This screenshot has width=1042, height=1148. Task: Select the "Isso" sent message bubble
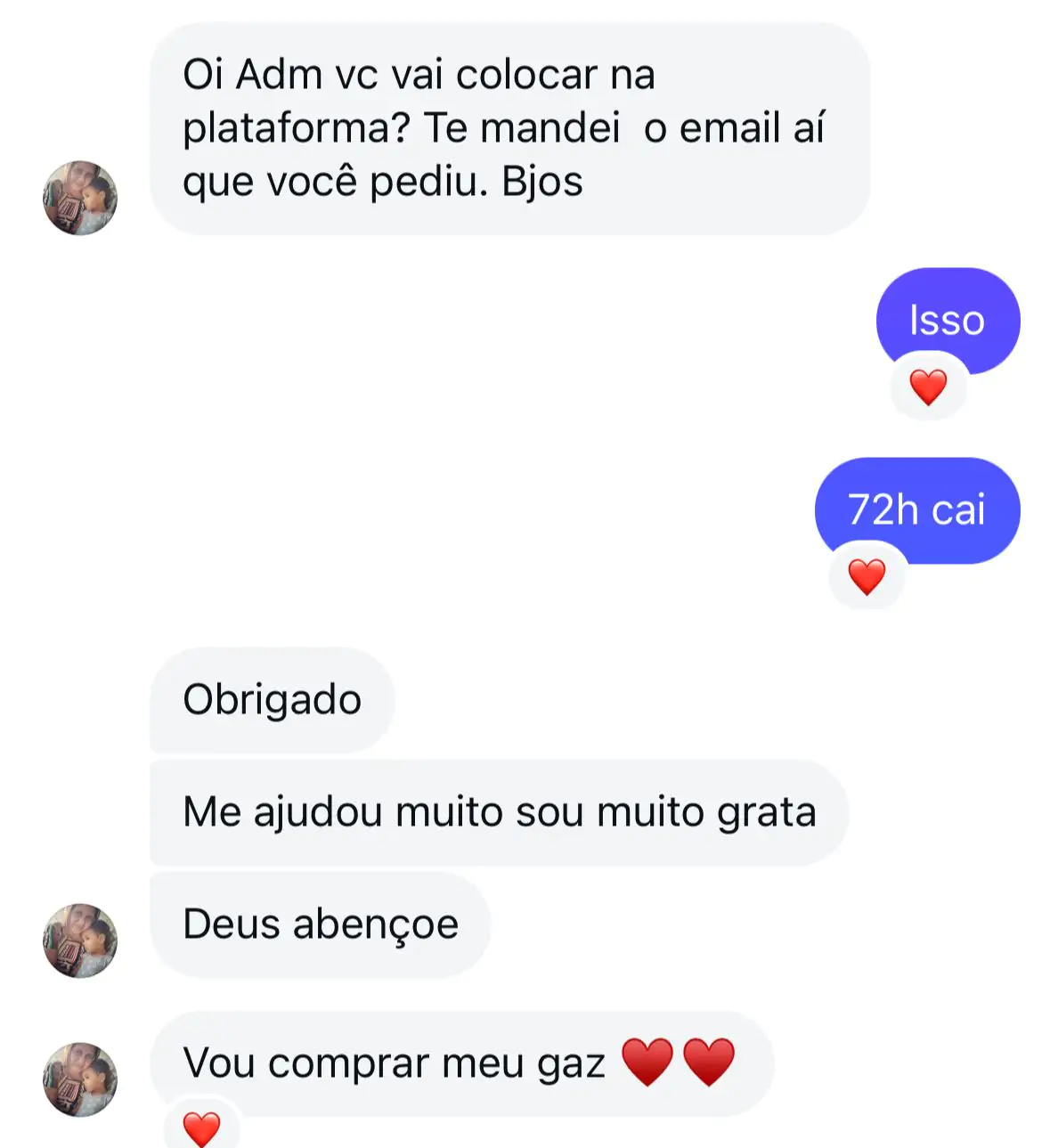coord(948,321)
